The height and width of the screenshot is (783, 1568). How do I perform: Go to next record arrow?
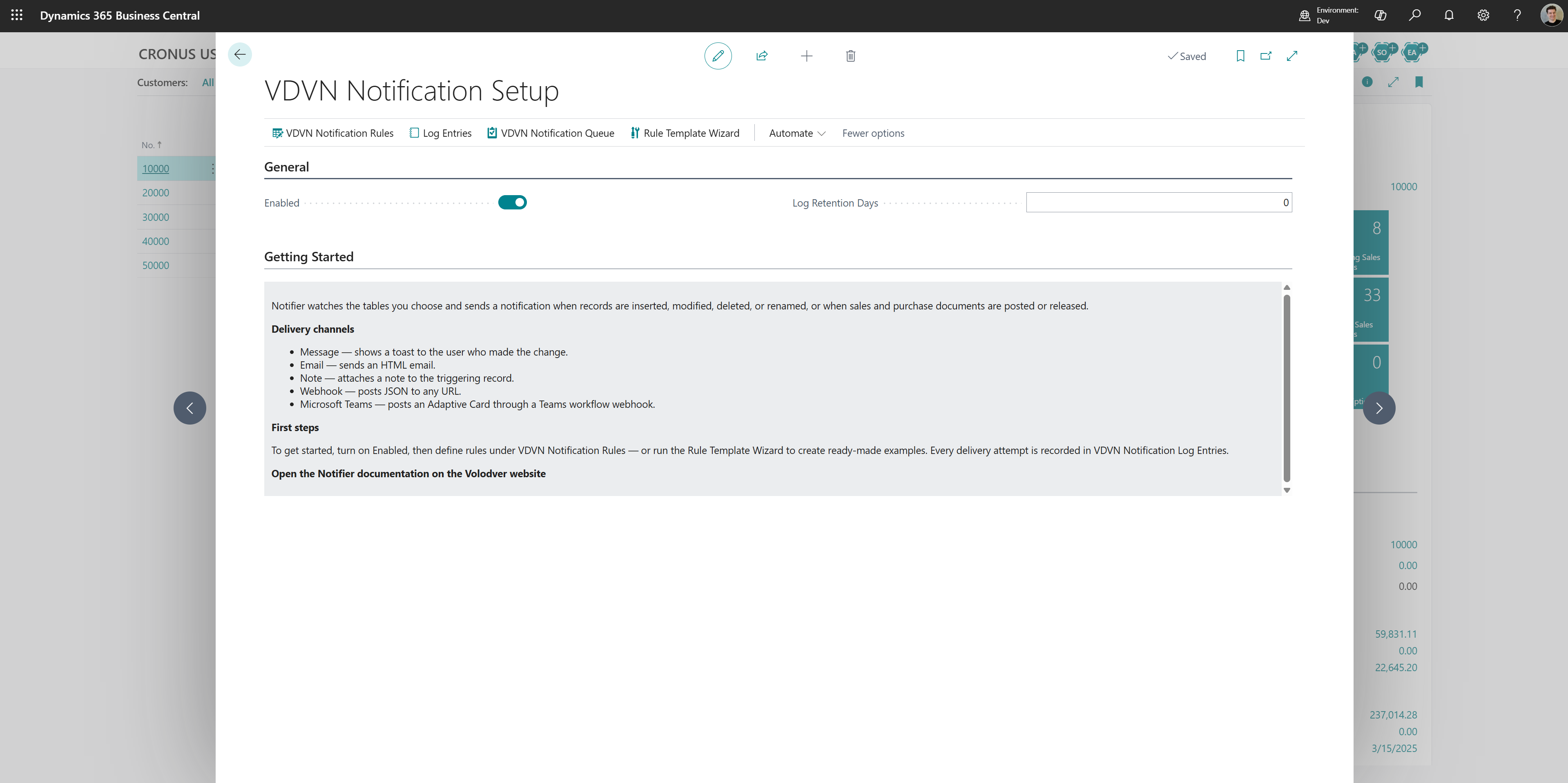(1379, 407)
